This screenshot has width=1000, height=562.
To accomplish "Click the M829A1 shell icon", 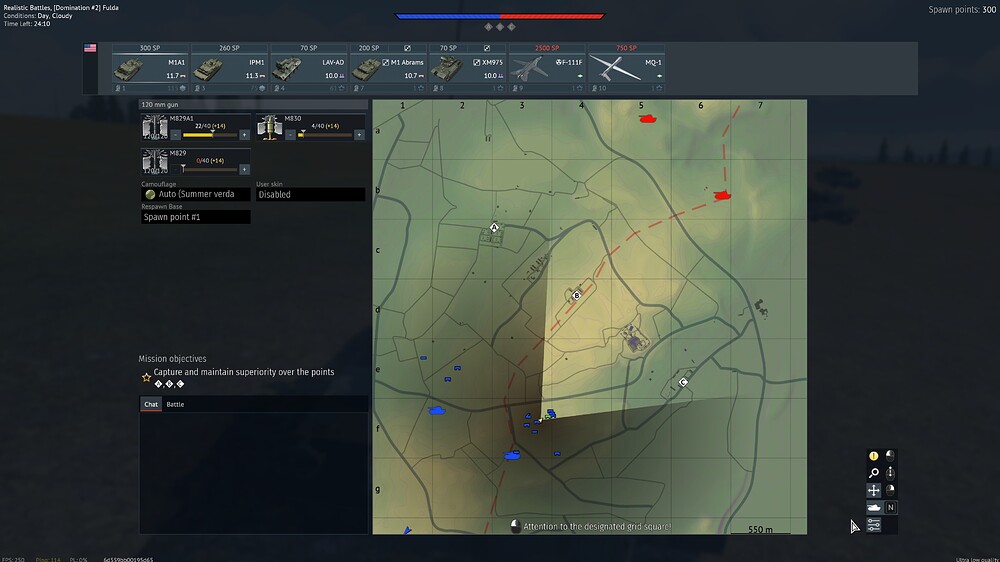I will click(154, 127).
